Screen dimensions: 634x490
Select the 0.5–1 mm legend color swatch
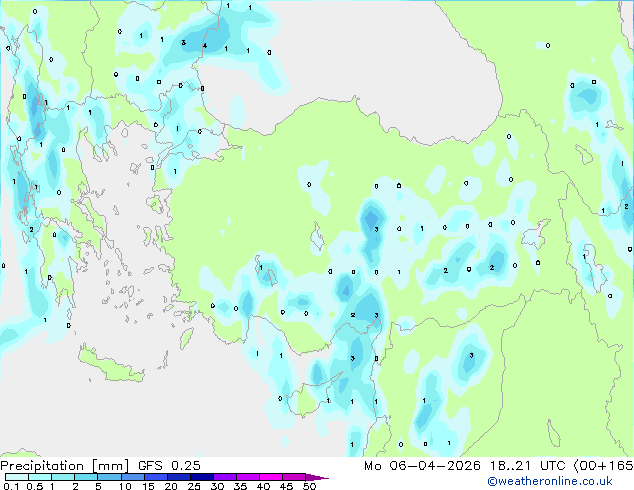(40, 477)
